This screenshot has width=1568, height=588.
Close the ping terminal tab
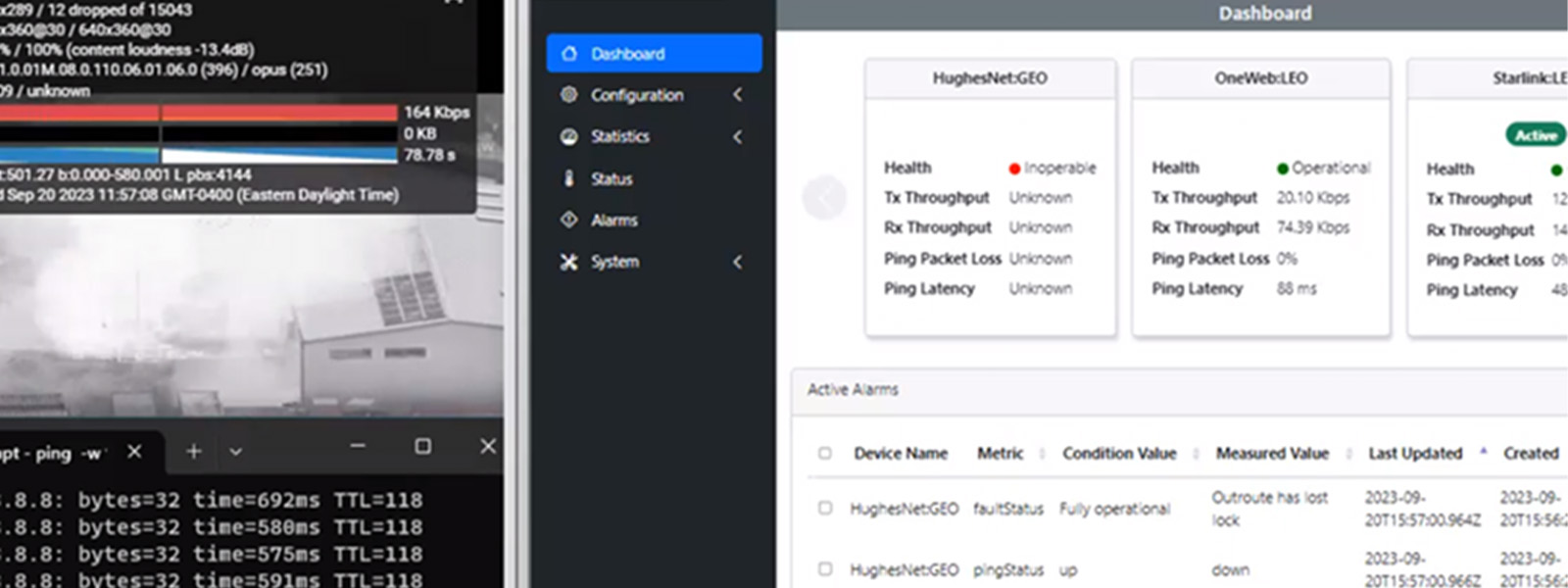point(134,451)
